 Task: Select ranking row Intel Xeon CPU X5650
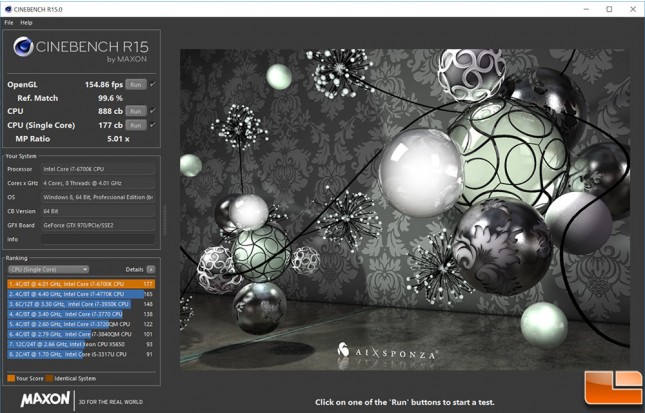point(81,344)
